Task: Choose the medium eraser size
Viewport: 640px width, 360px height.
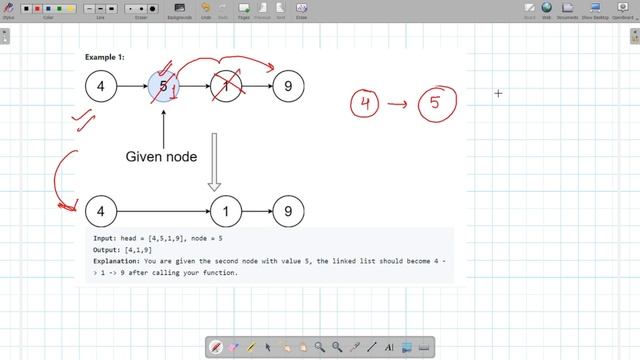Action: 141,9
